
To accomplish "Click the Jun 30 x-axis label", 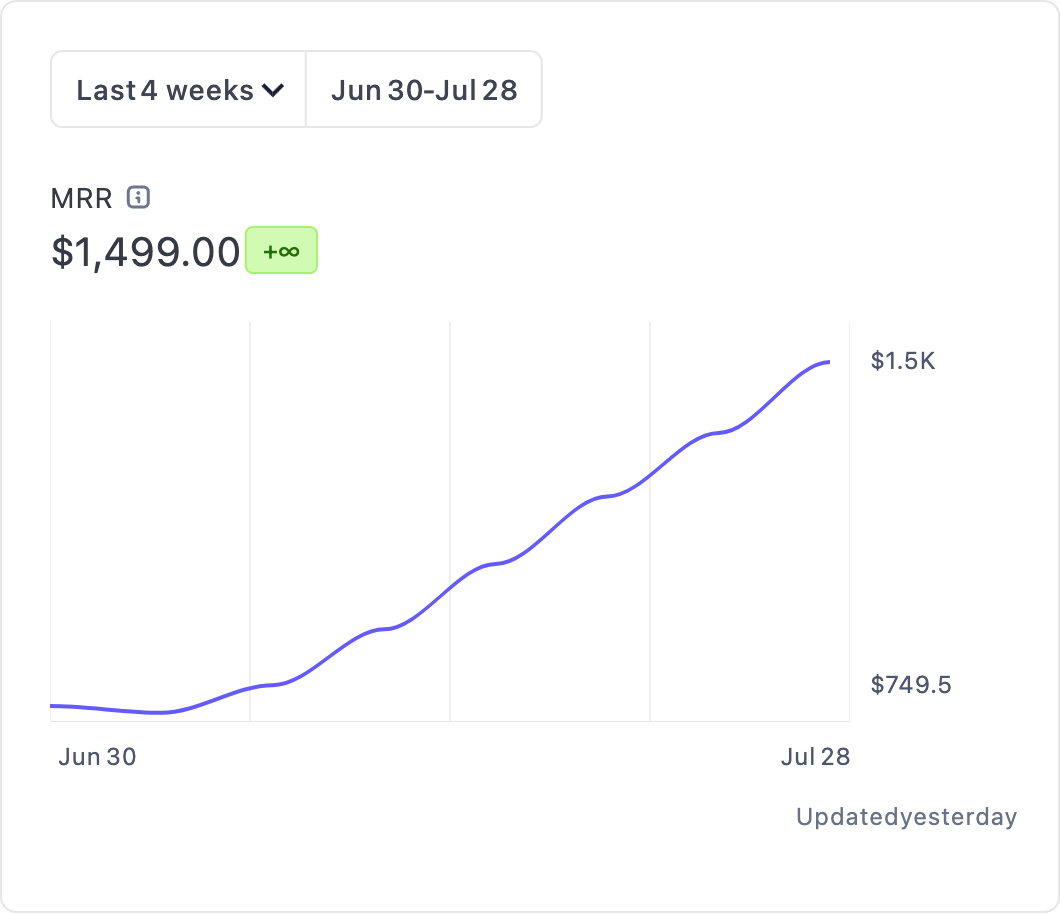I will 97,757.
